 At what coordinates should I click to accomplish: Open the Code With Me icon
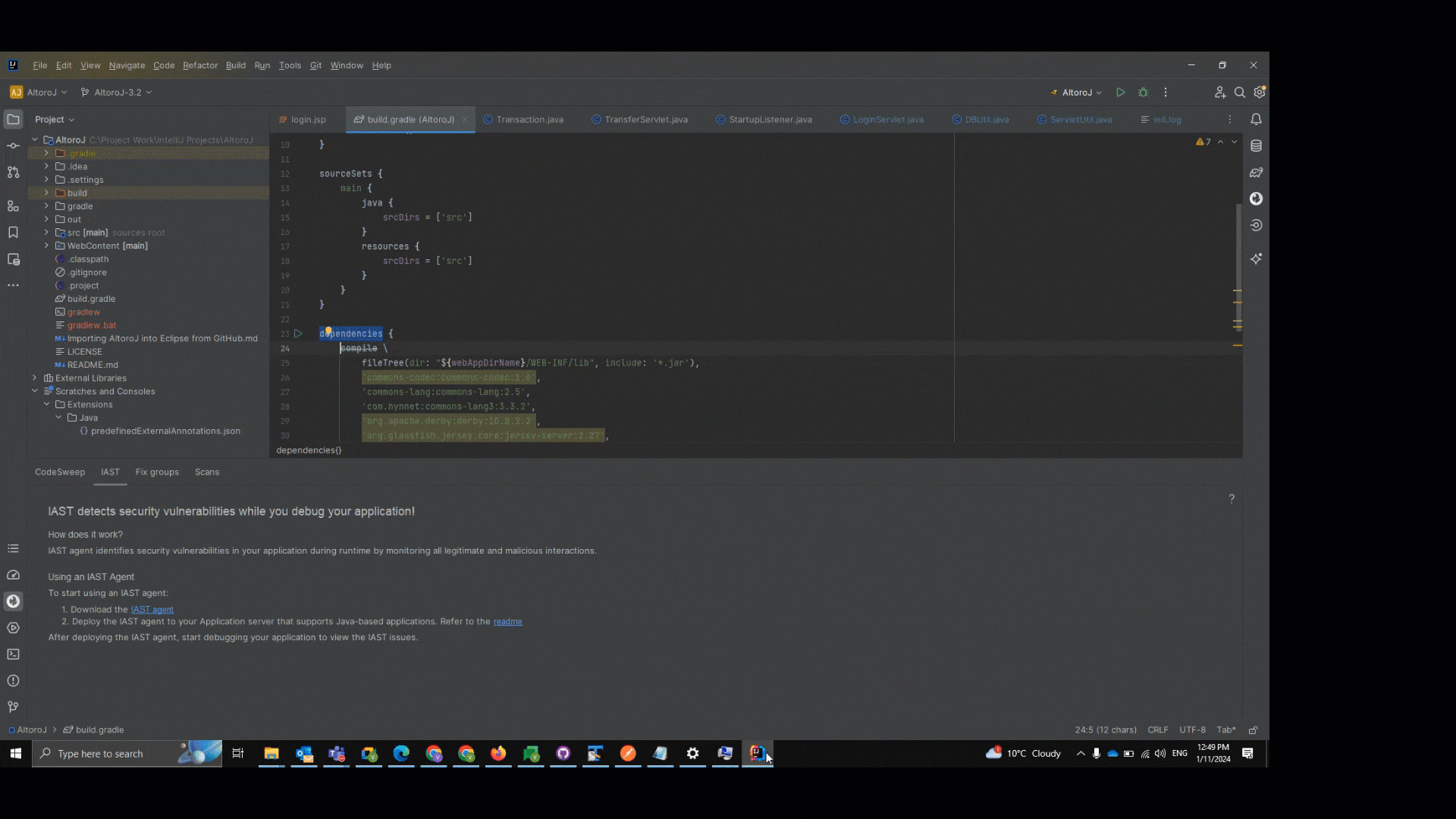tap(1219, 93)
